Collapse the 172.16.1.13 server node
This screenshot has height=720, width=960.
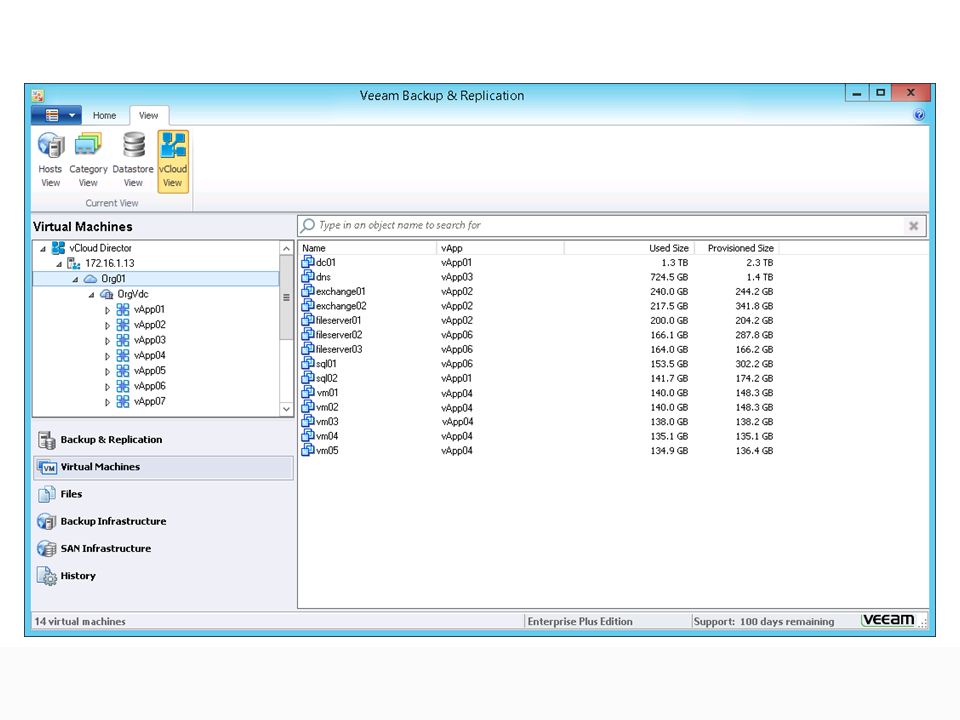click(x=59, y=264)
